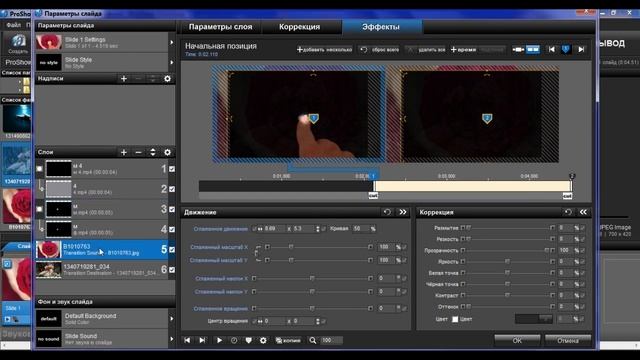Open Слои panel gear settings

point(167,152)
